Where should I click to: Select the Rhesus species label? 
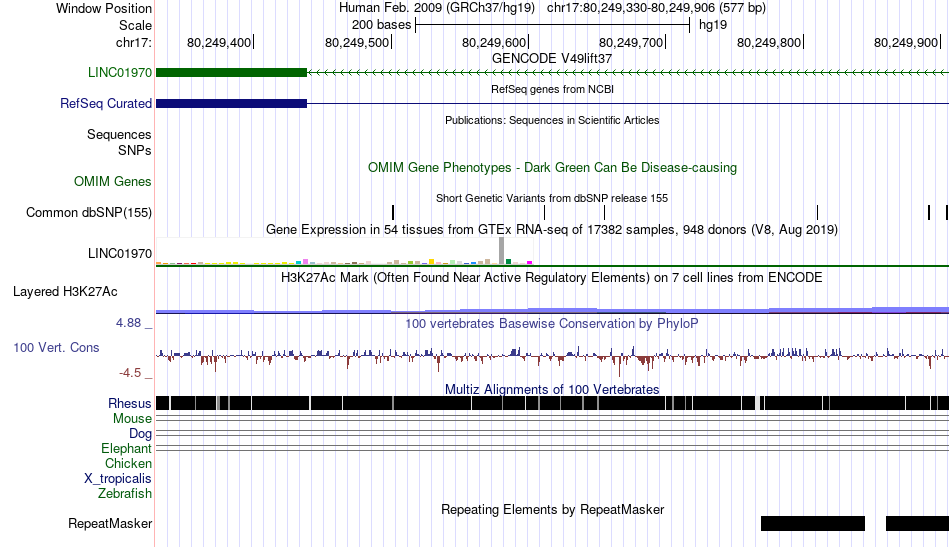click(x=130, y=403)
